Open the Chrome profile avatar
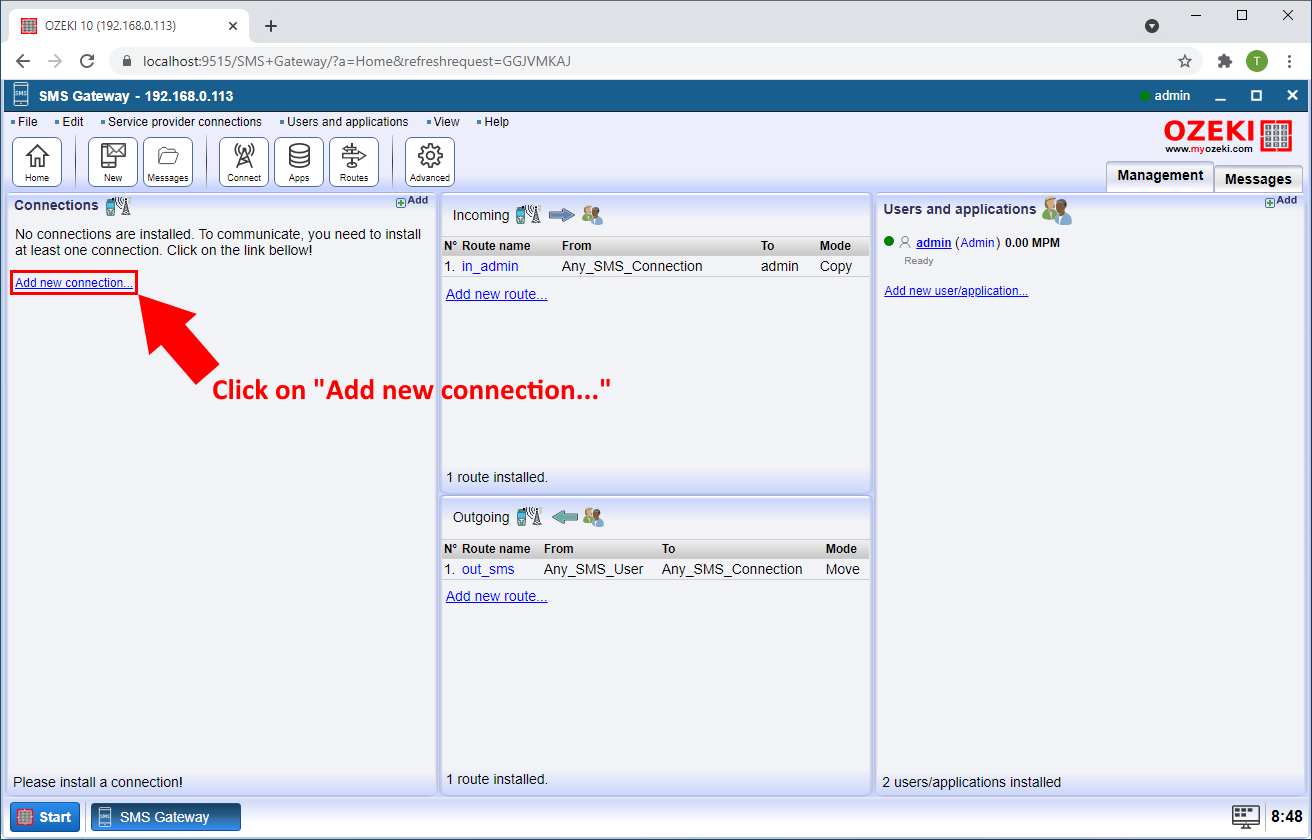The height and width of the screenshot is (840, 1312). (x=1257, y=61)
